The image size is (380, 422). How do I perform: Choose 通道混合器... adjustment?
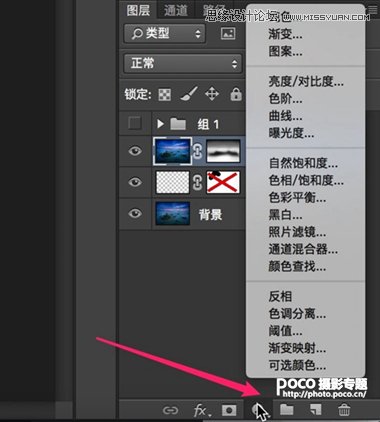point(303,249)
